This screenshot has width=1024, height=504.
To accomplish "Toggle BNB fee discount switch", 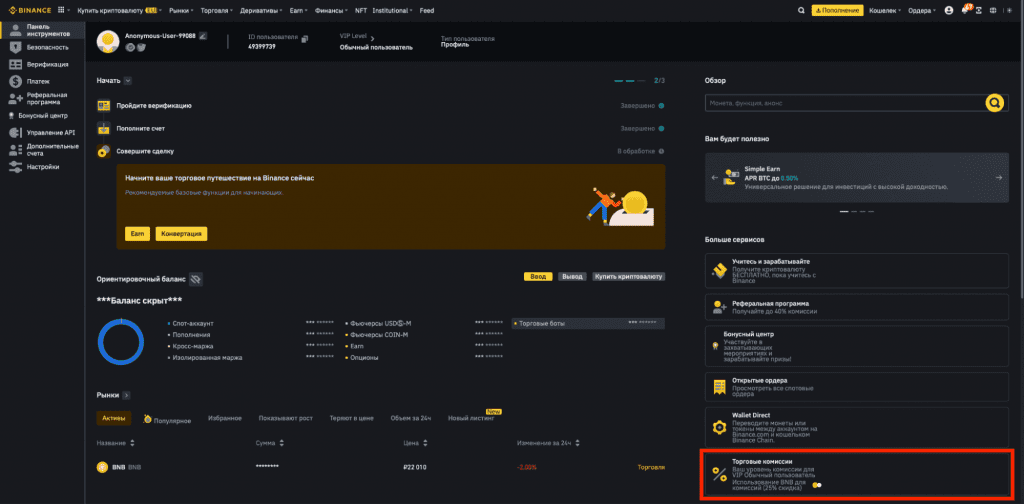I will (x=817, y=485).
